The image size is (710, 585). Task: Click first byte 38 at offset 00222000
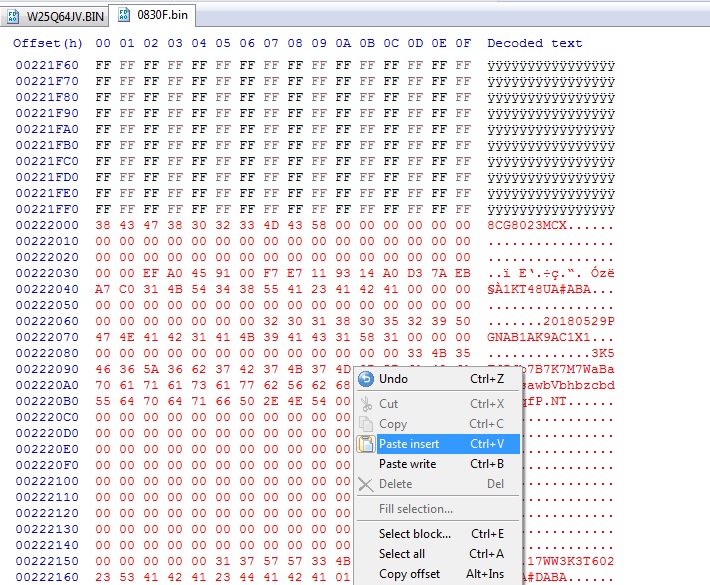coord(103,225)
